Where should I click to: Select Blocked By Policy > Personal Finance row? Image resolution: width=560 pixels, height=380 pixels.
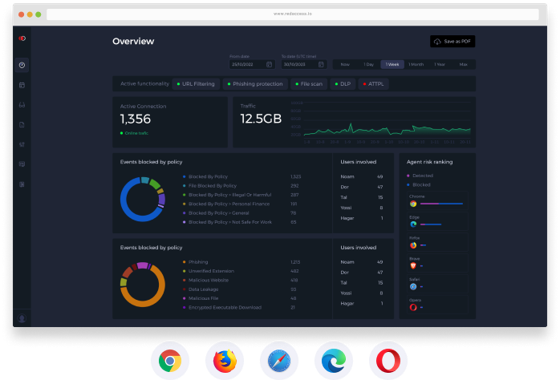pos(242,204)
